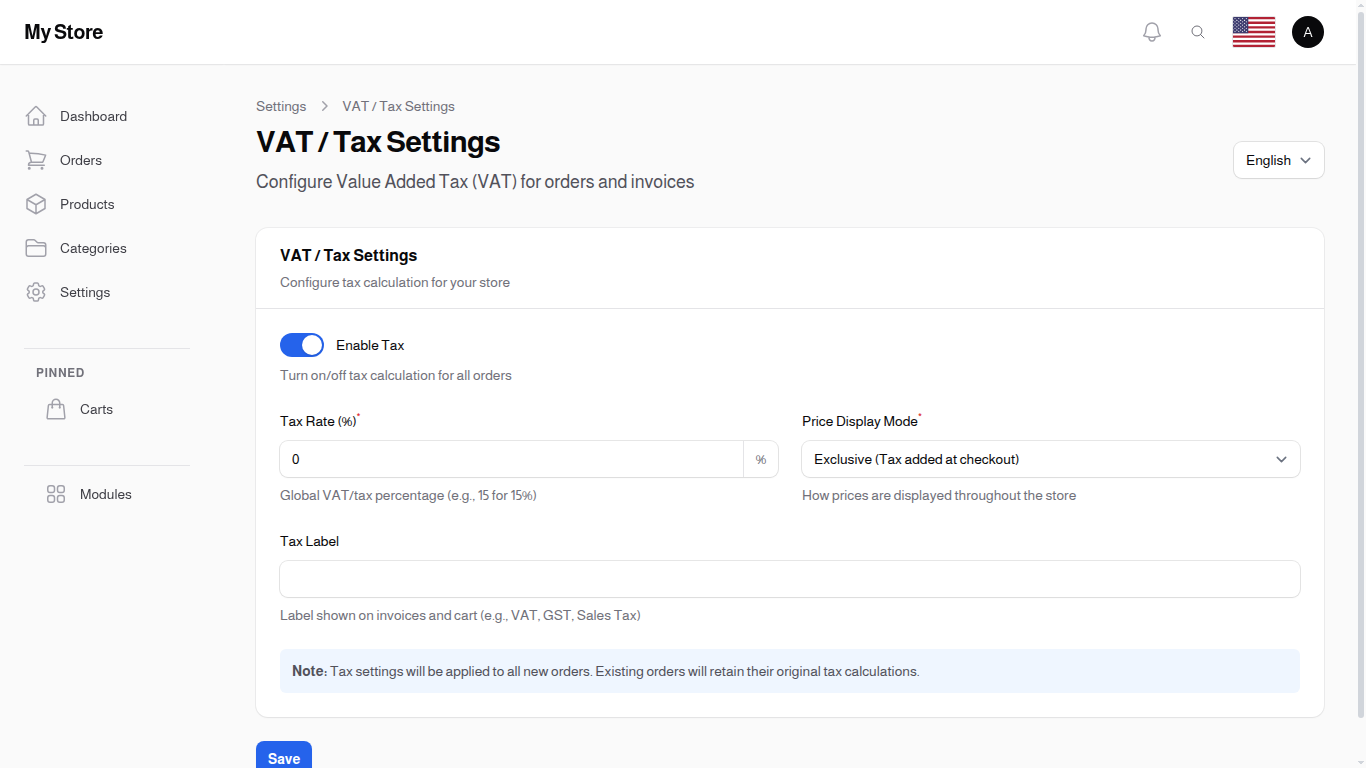Click the Categories folder icon

(x=36, y=248)
